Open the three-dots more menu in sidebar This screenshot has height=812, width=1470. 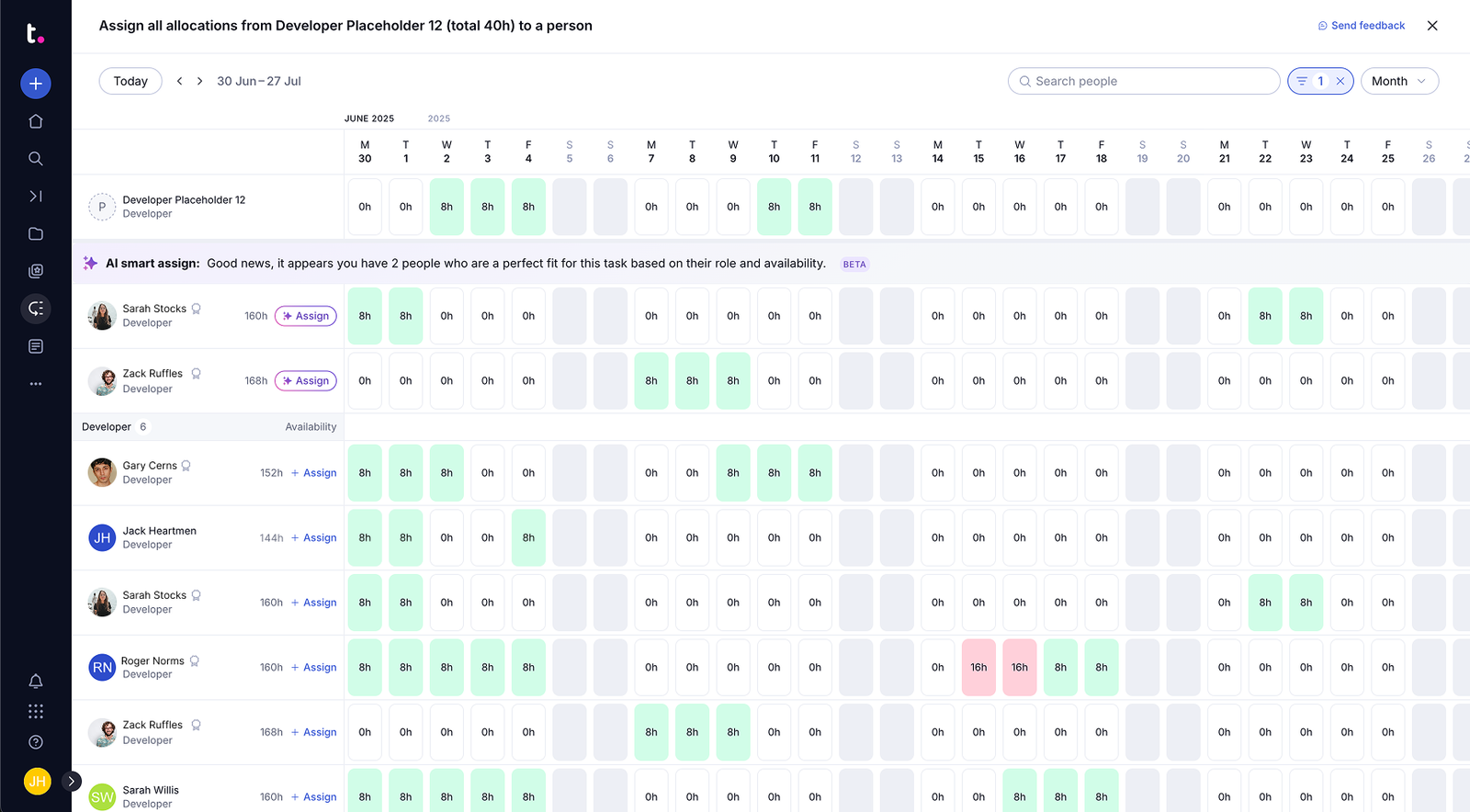36,384
